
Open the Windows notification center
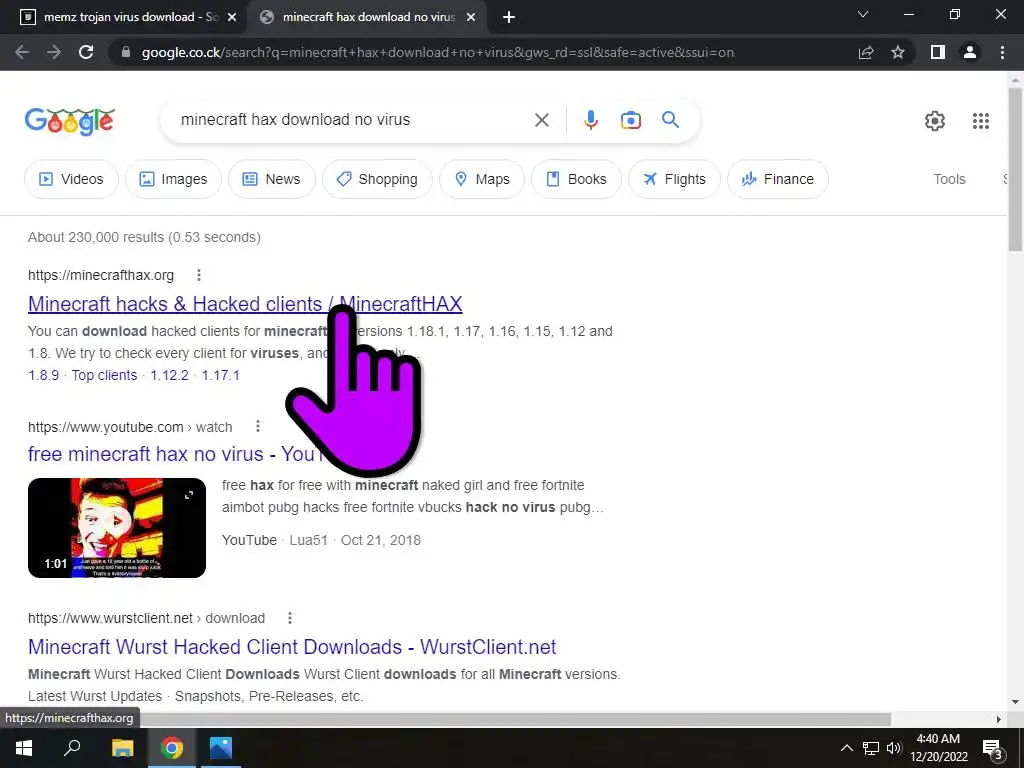click(x=993, y=748)
